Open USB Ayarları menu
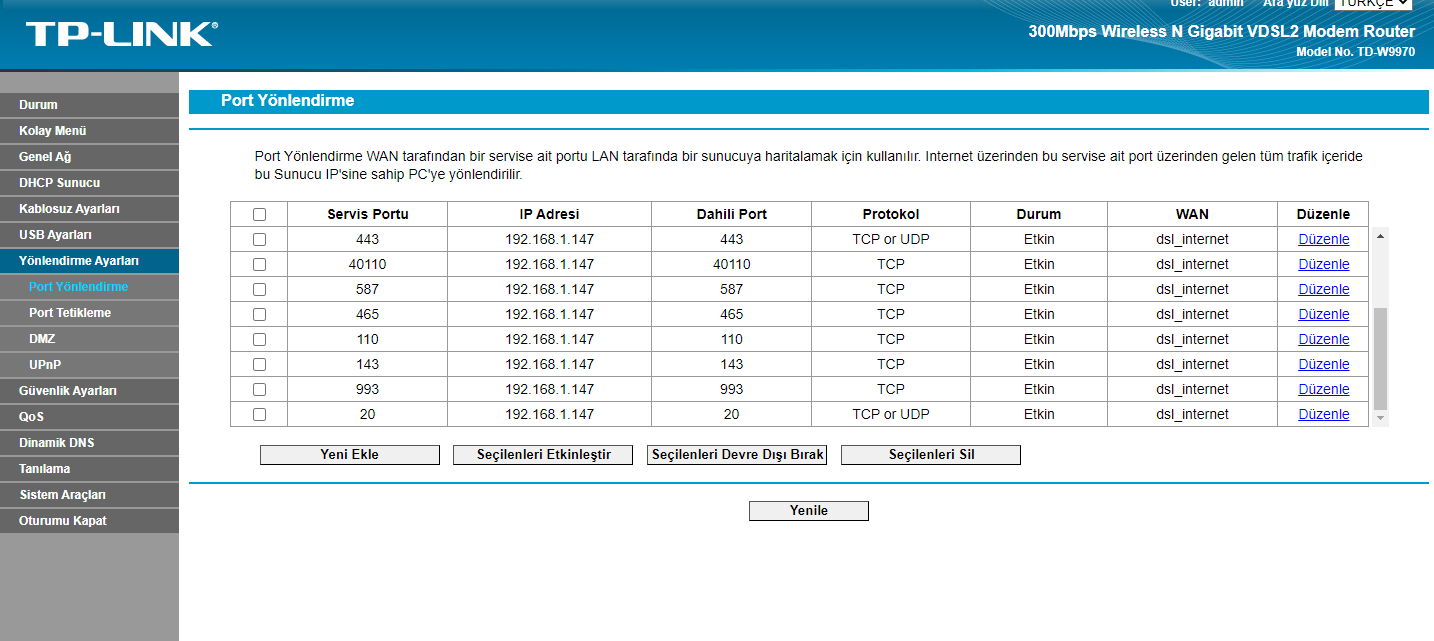 coord(89,235)
